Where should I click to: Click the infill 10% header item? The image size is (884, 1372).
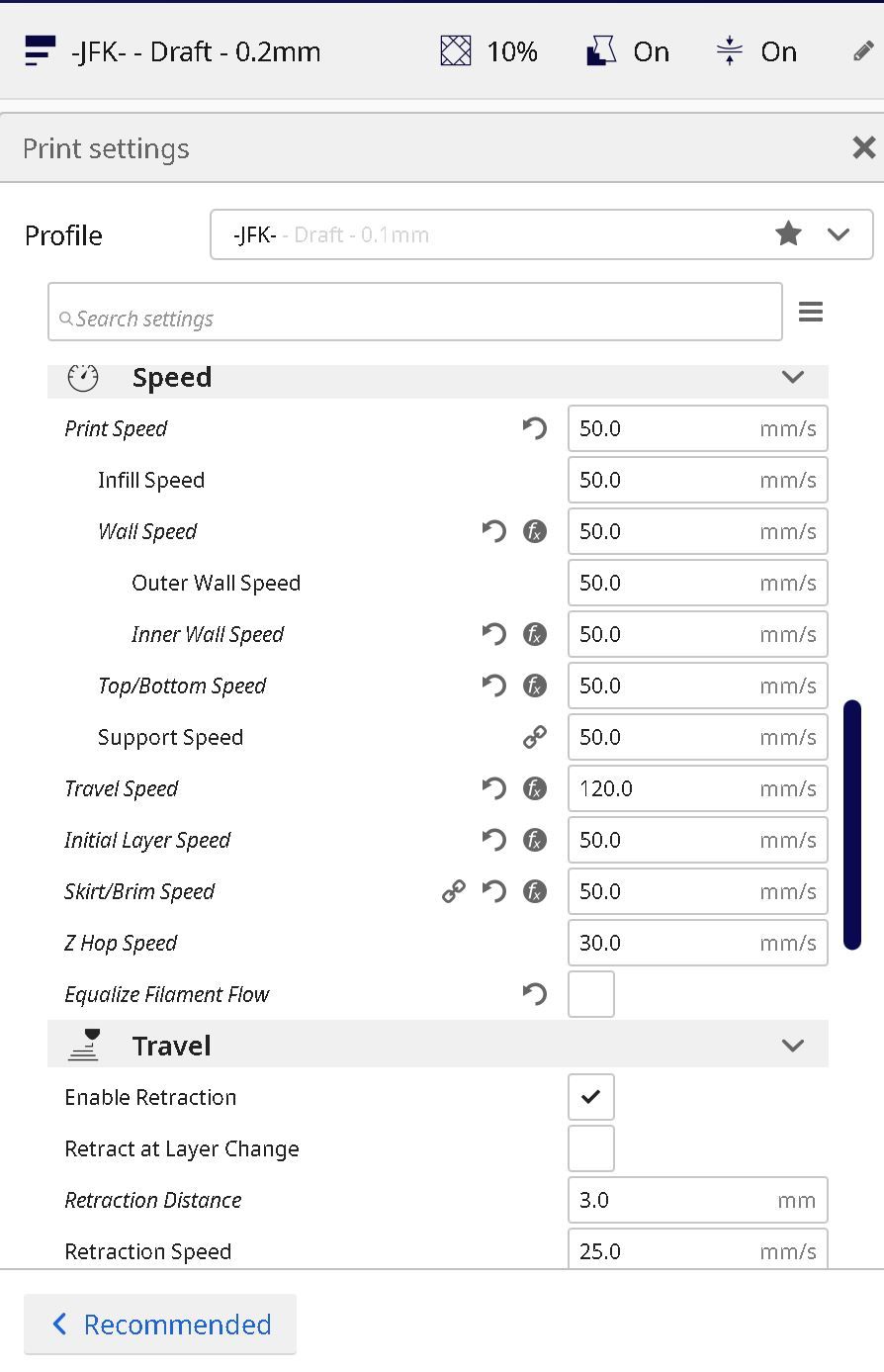pos(489,51)
